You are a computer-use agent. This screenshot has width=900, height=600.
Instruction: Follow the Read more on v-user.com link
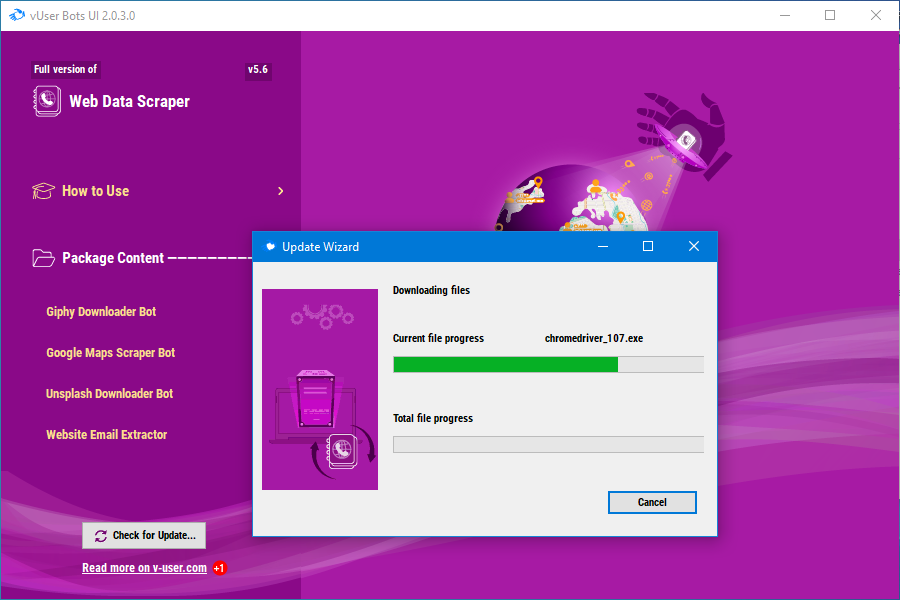(144, 568)
